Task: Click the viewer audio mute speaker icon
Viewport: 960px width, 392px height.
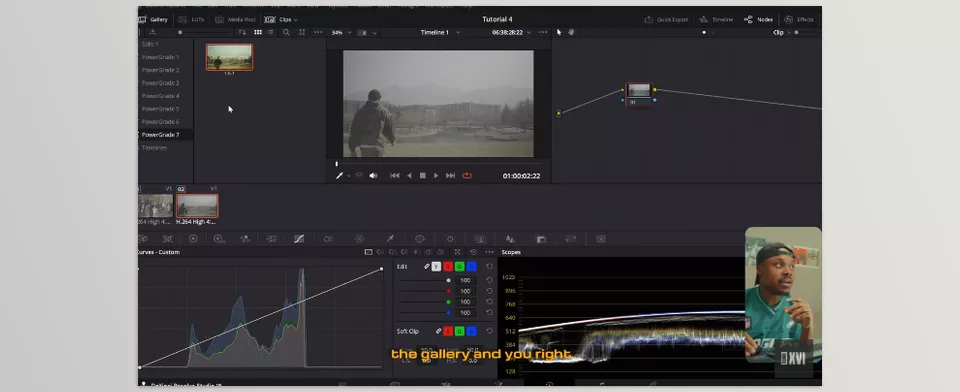Action: pos(373,176)
